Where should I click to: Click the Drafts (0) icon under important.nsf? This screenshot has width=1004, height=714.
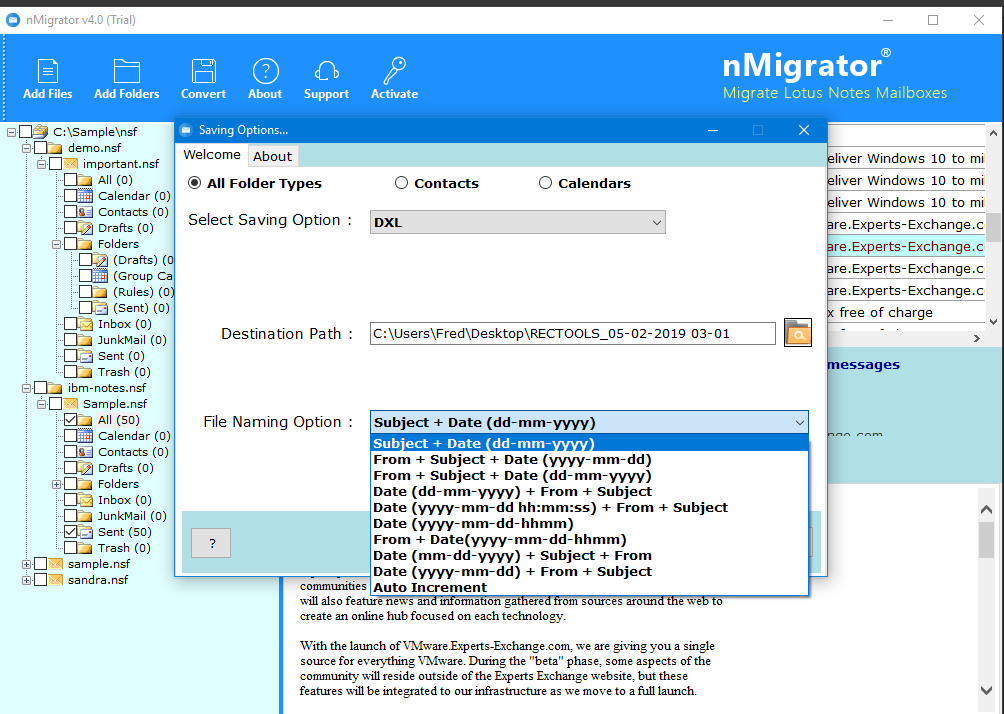[85, 228]
